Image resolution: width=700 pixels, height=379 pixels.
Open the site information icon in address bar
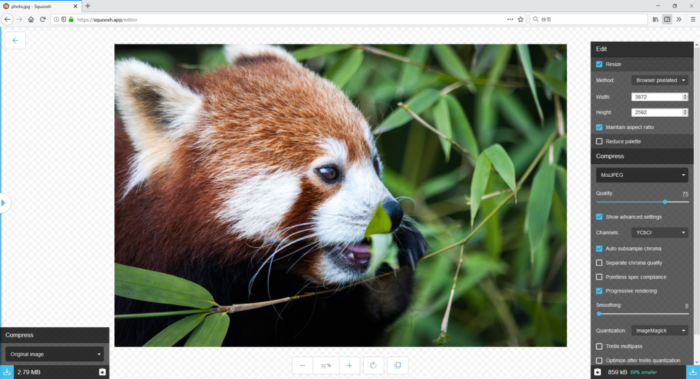pyautogui.click(x=56, y=20)
